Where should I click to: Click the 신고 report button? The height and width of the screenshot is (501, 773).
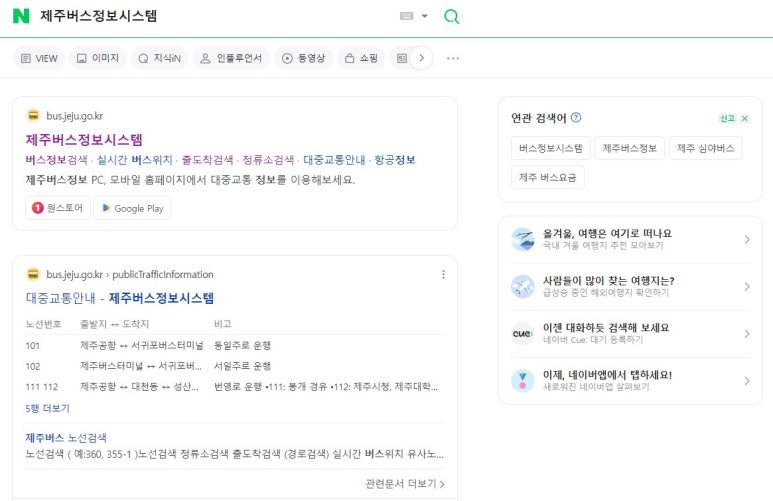point(727,118)
